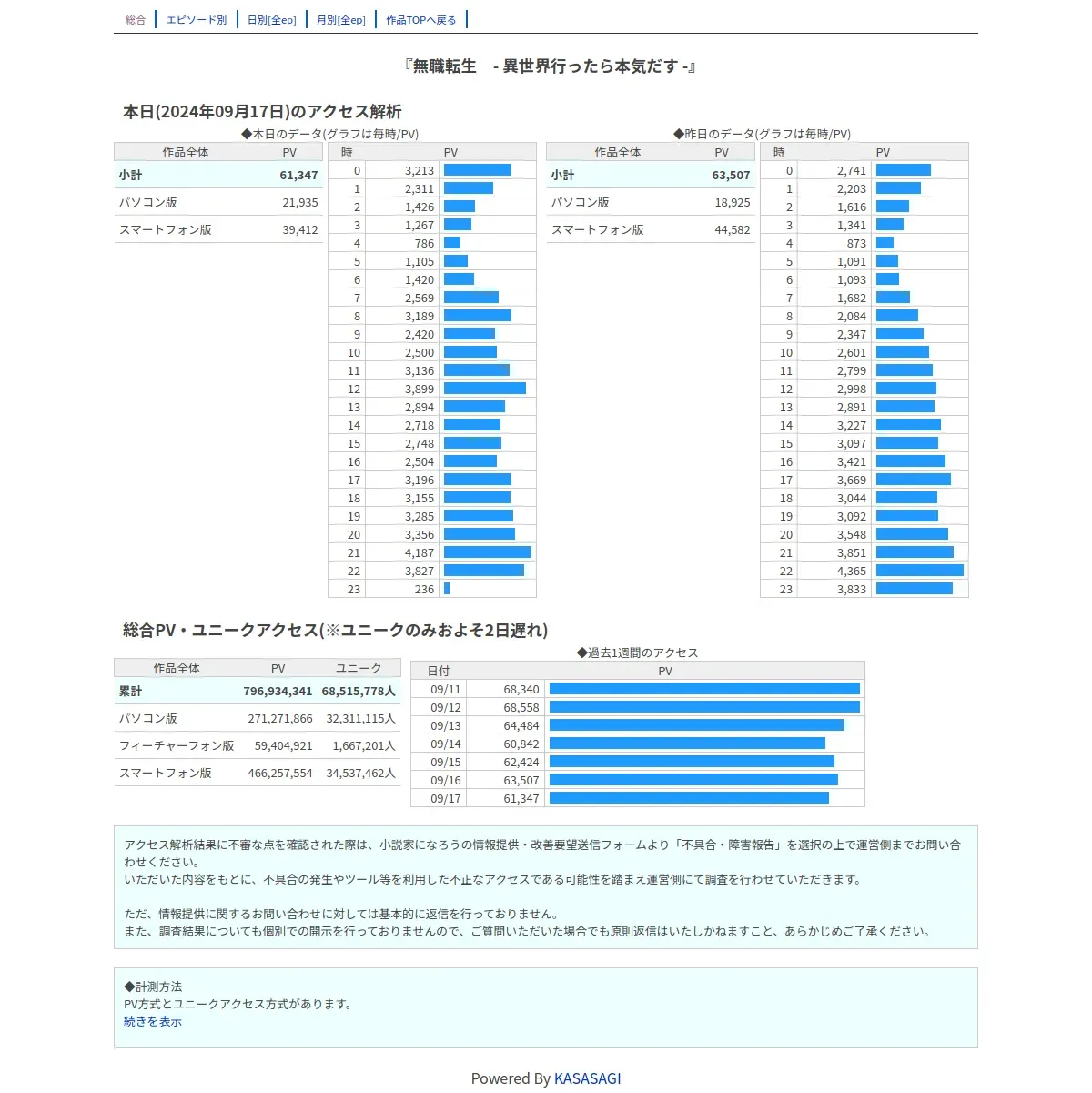The image size is (1092, 1093).
Task: Click the bar for today's hour 21
Action: pyautogui.click(x=488, y=552)
